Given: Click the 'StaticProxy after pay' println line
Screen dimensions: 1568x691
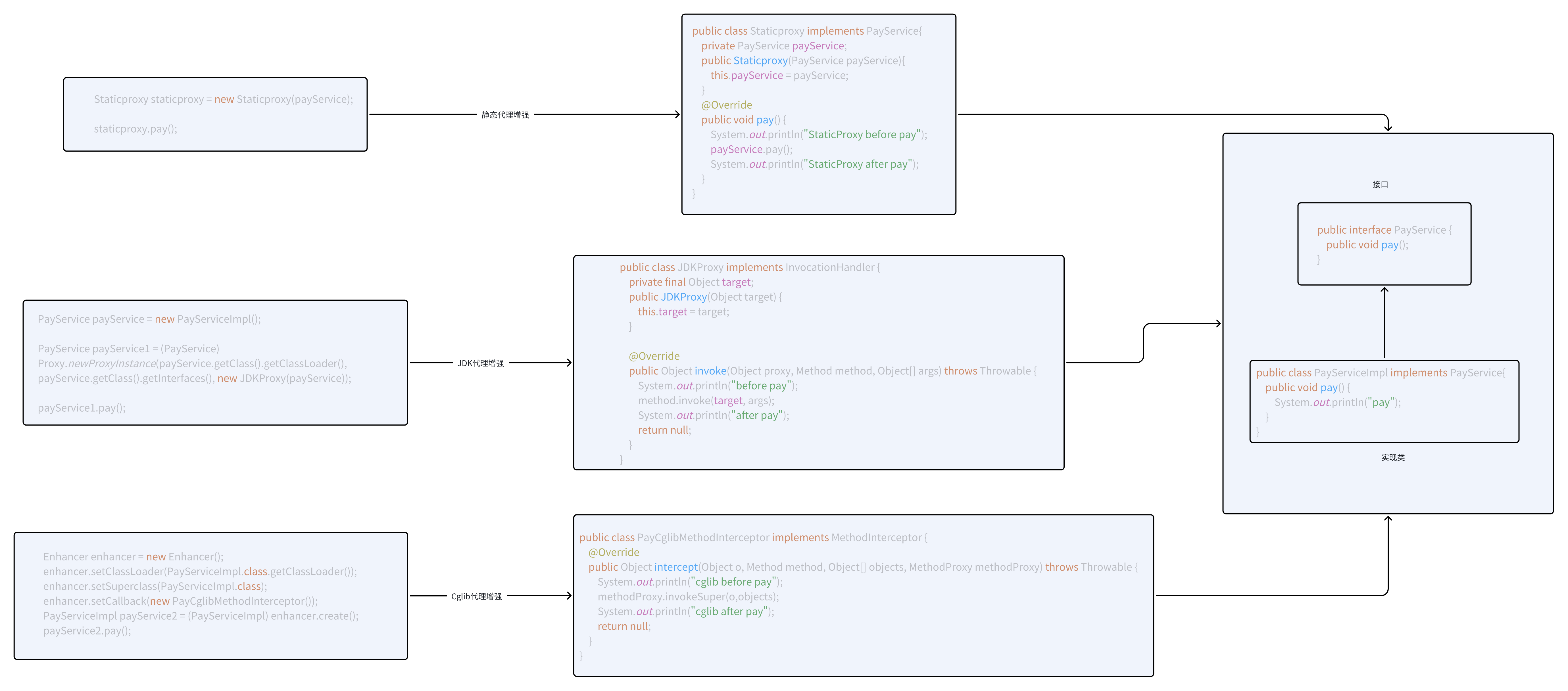Looking at the screenshot, I should click(814, 164).
